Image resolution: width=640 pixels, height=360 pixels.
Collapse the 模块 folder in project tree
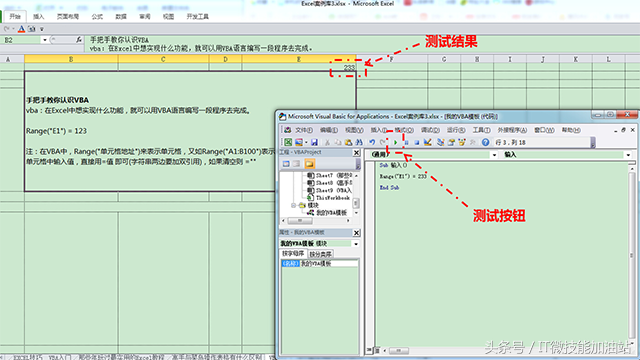[x=293, y=205]
